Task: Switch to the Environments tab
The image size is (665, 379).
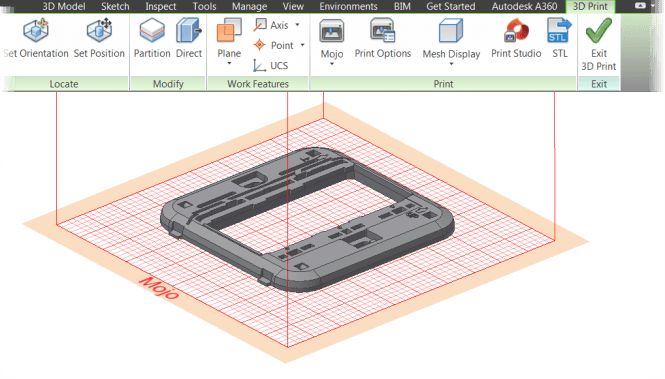Action: coord(348,6)
